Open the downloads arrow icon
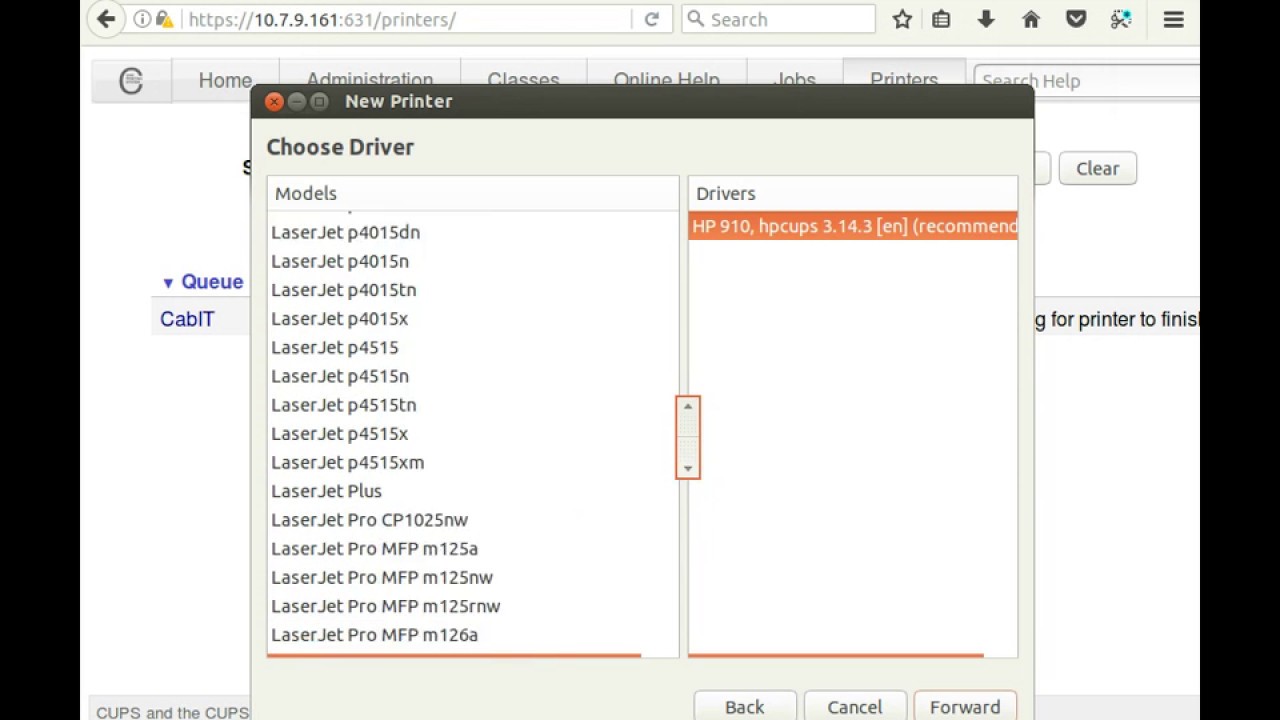 986,19
